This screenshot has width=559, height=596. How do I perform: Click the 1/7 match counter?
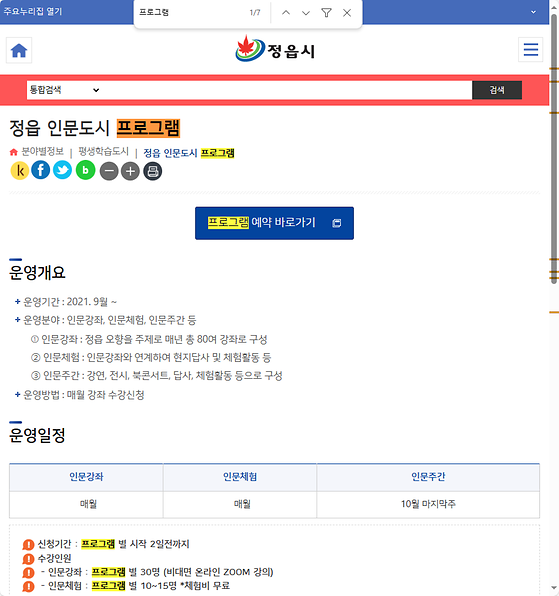255,13
